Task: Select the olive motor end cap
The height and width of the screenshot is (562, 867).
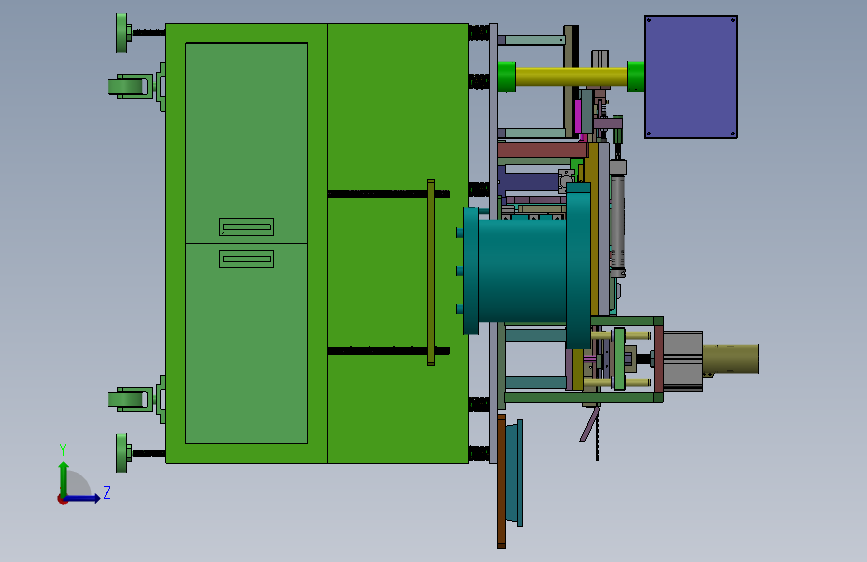Action: [x=730, y=358]
